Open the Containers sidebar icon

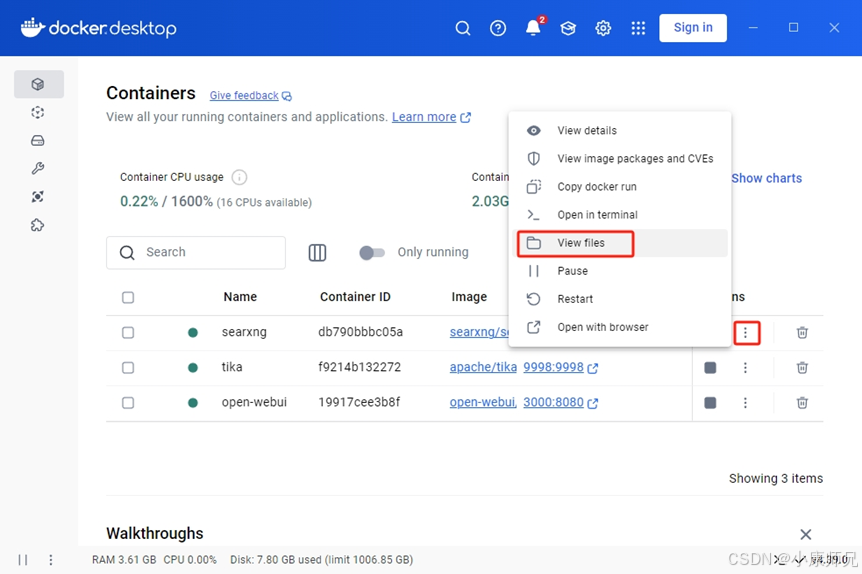38,84
